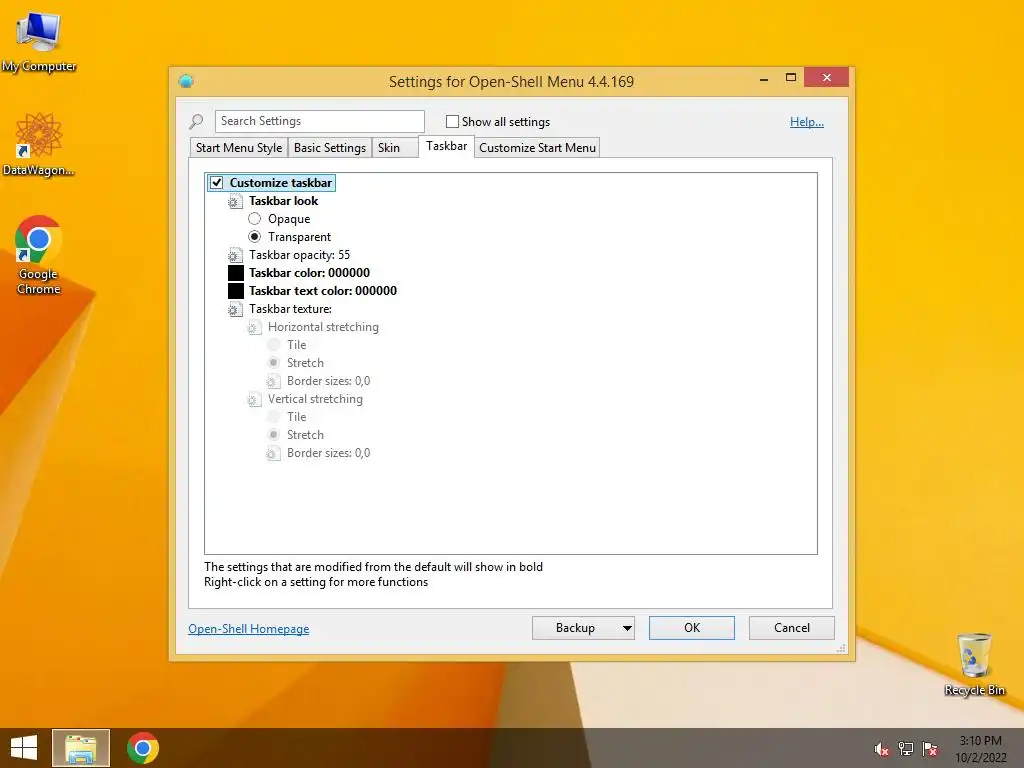Image resolution: width=1024 pixels, height=768 pixels.
Task: Click the OK button
Action: (692, 628)
